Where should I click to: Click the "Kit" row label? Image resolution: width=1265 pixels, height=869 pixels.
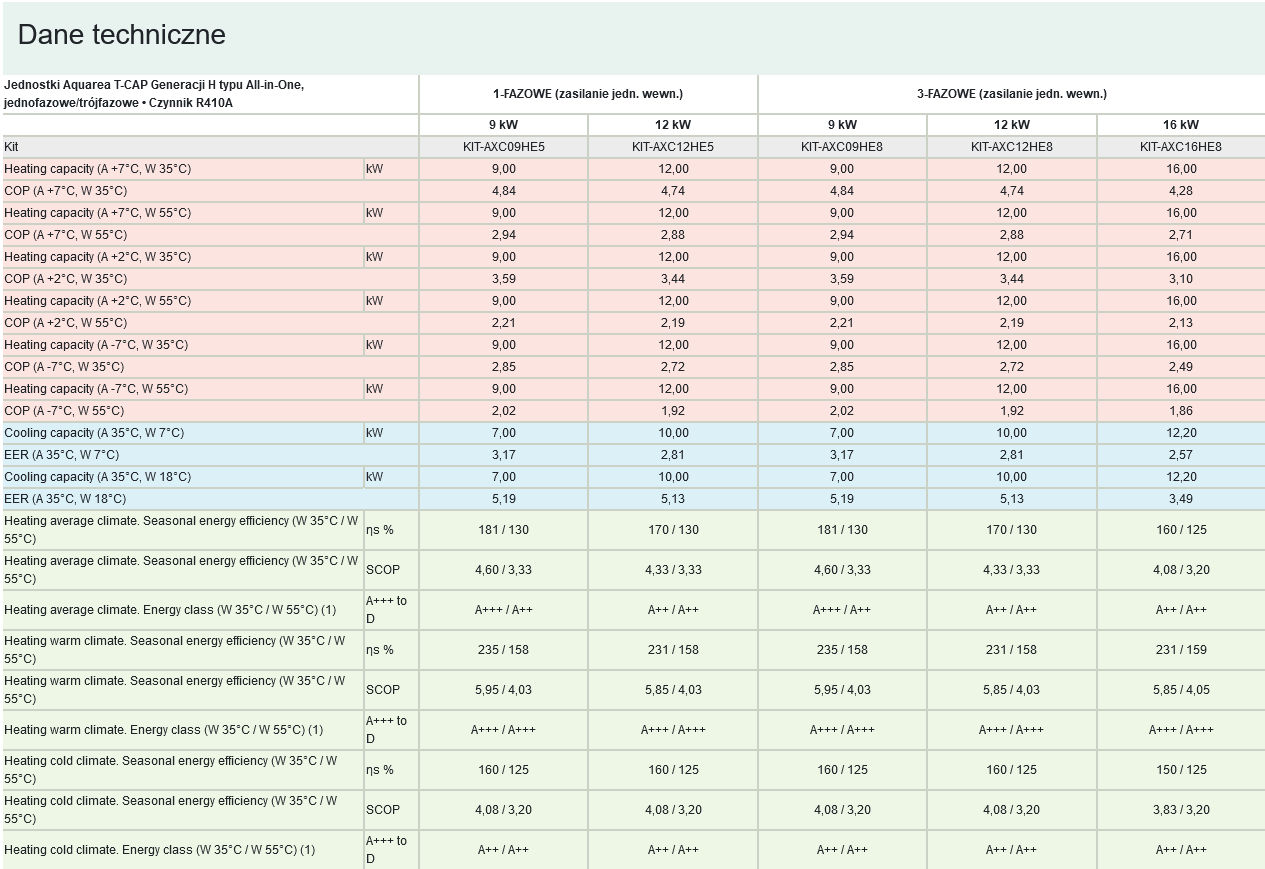[x=12, y=147]
